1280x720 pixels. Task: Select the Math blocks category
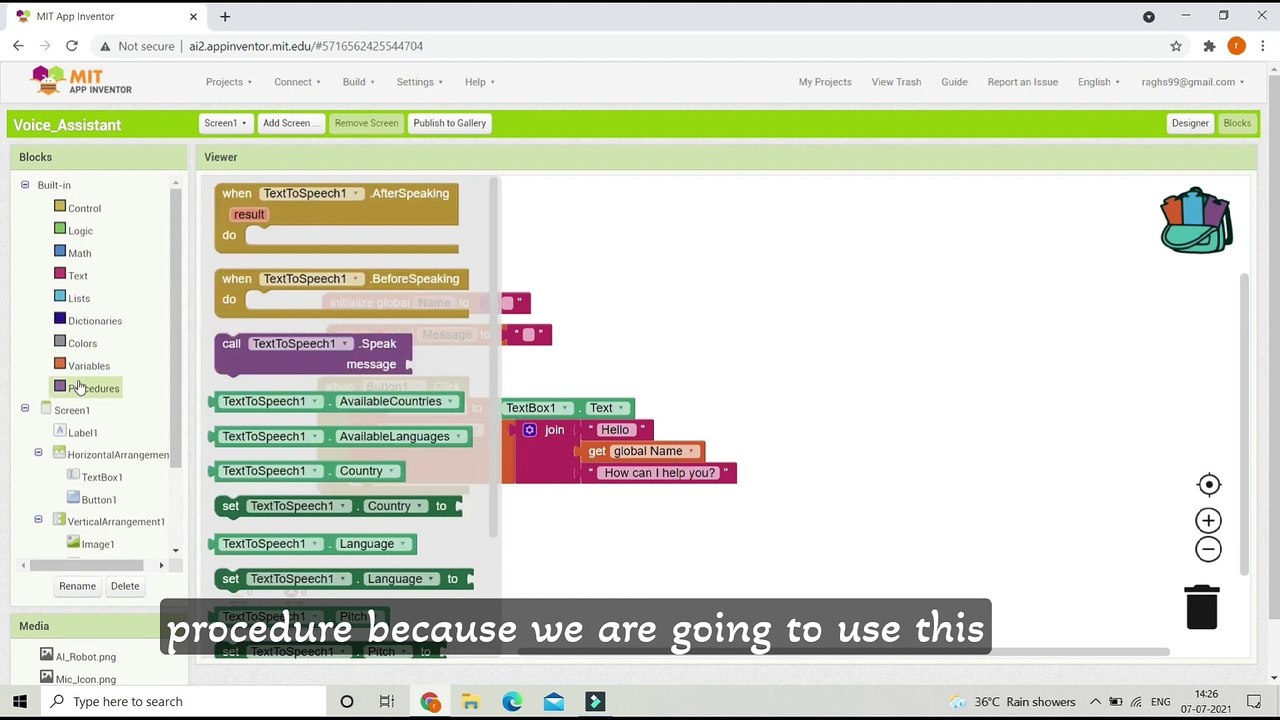point(79,254)
